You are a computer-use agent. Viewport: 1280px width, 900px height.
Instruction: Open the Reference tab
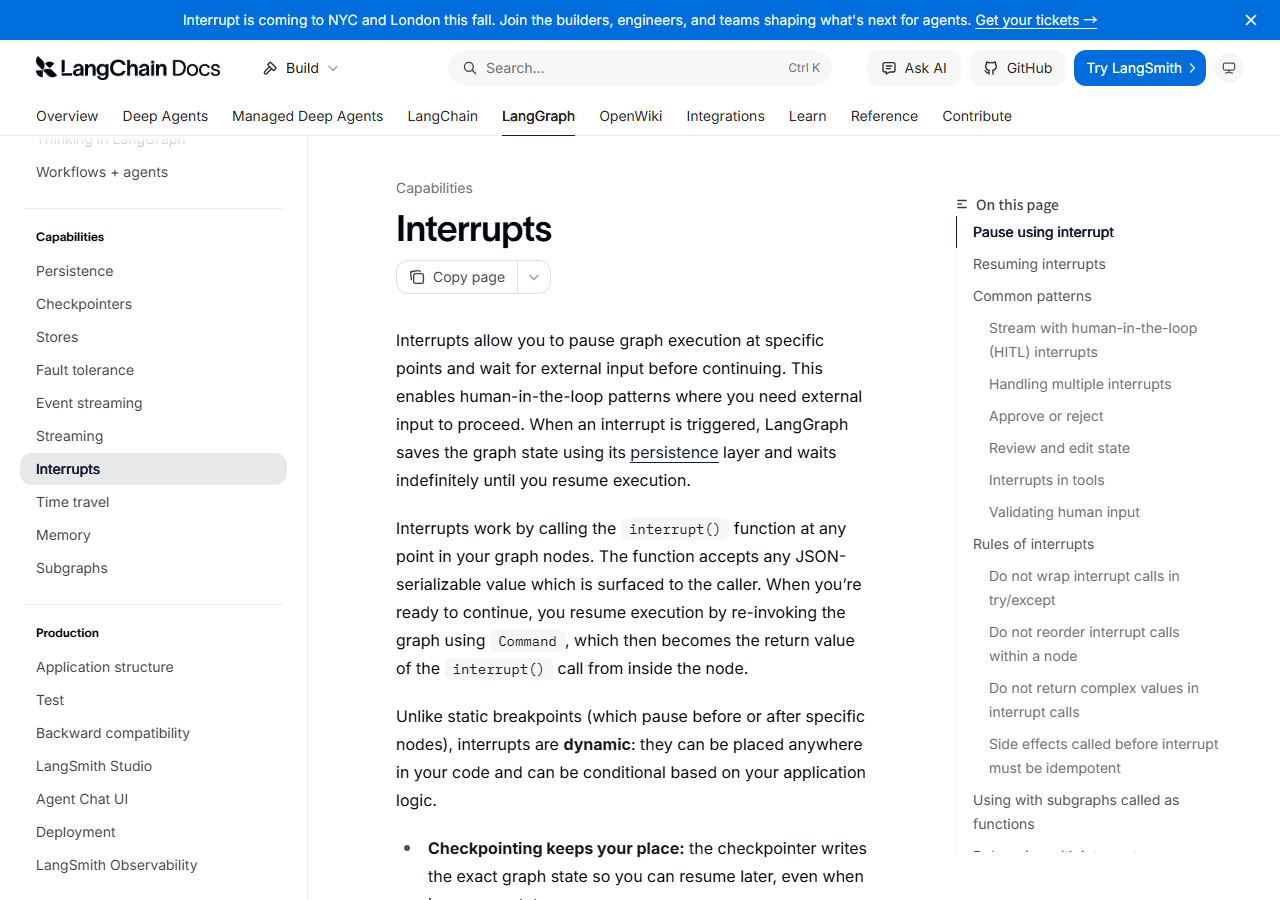click(x=884, y=116)
